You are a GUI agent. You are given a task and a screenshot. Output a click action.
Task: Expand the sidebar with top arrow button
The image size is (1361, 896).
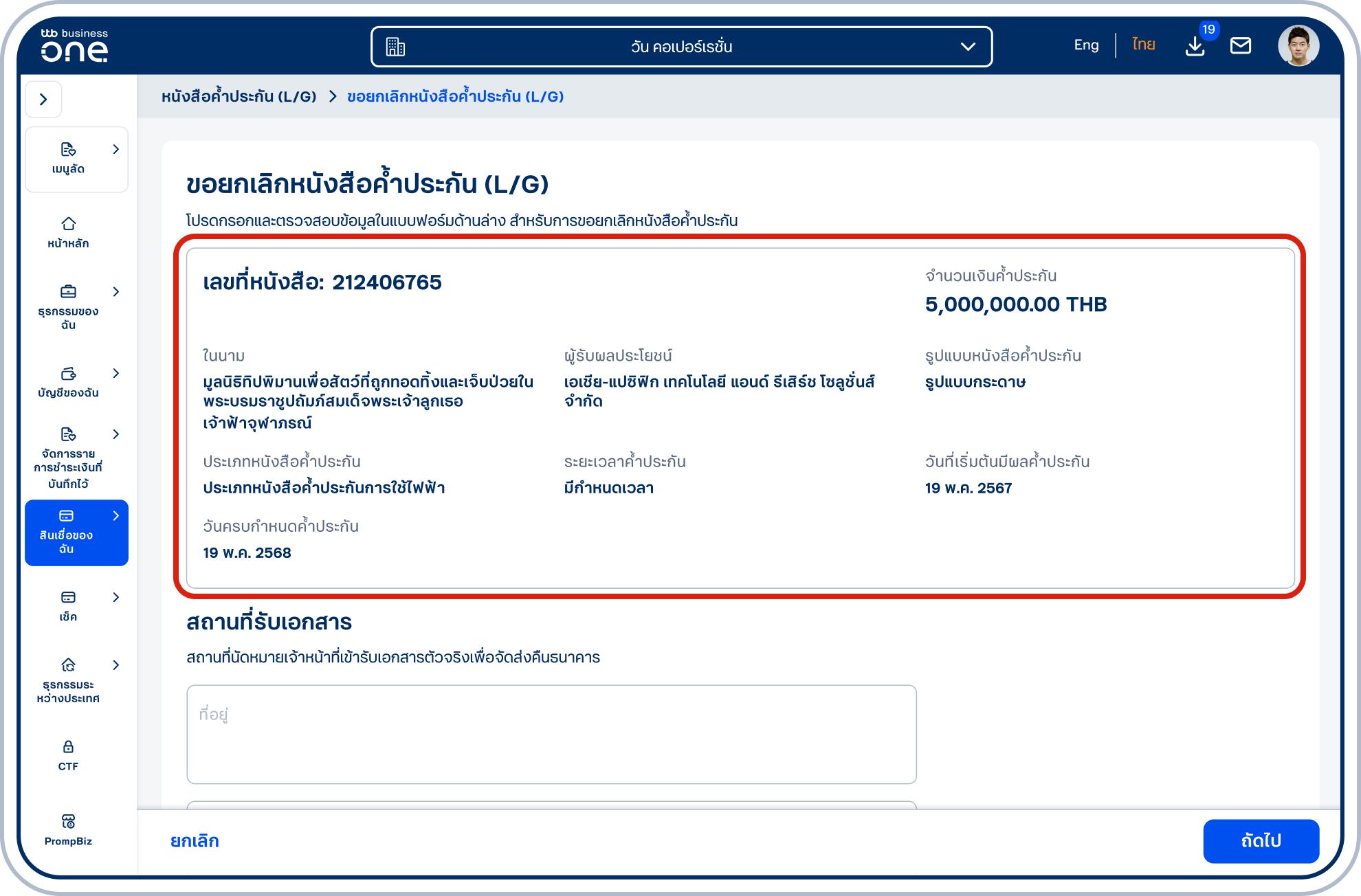(44, 100)
